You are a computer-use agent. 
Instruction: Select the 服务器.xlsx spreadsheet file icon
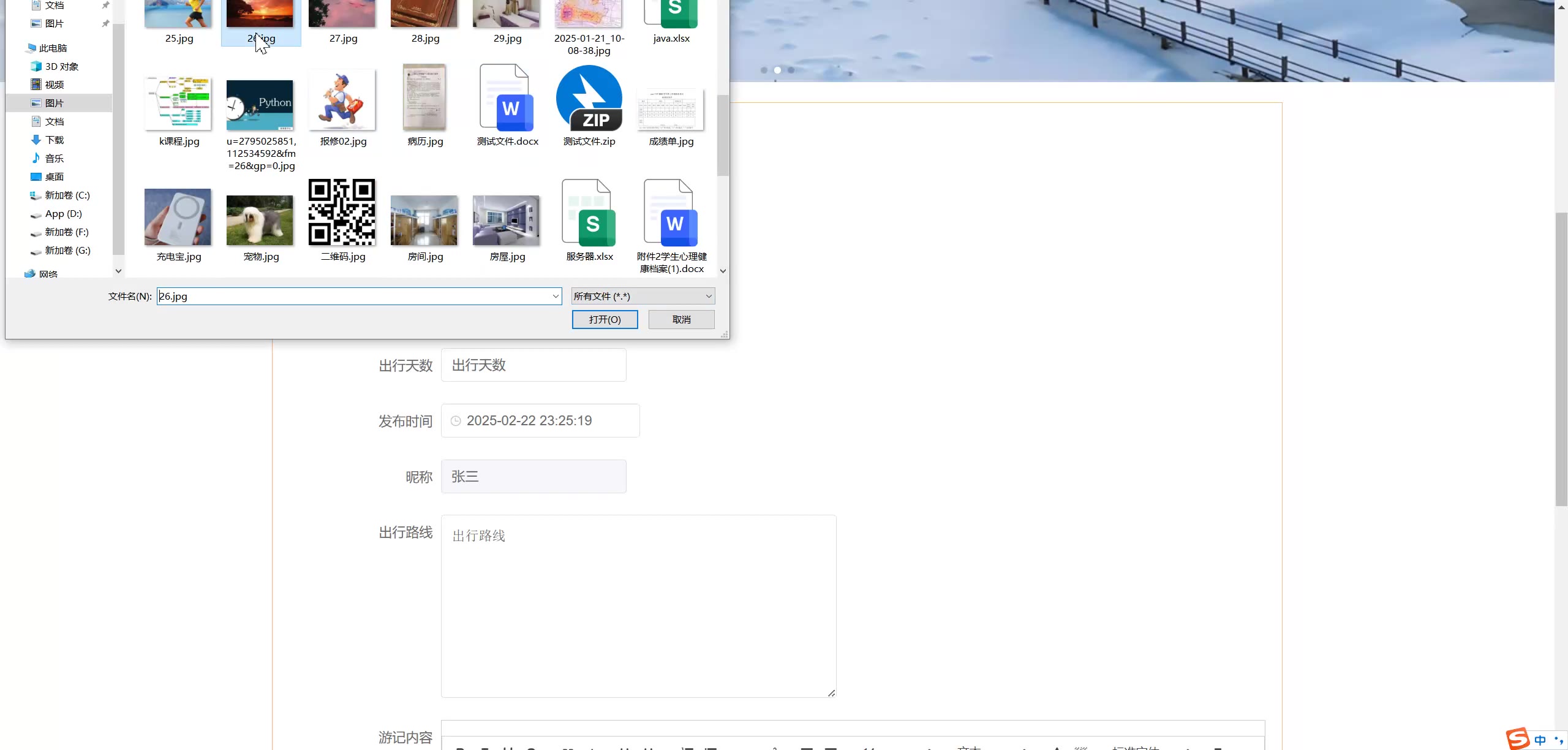pos(589,213)
